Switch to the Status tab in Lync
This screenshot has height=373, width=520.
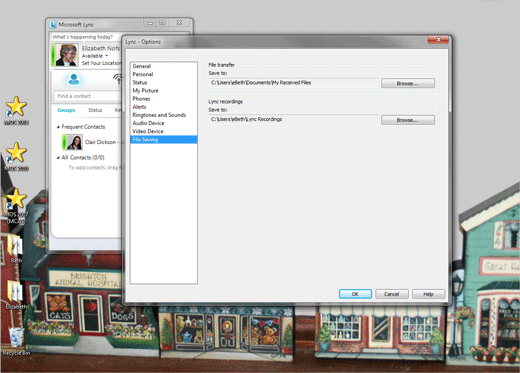(x=95, y=110)
